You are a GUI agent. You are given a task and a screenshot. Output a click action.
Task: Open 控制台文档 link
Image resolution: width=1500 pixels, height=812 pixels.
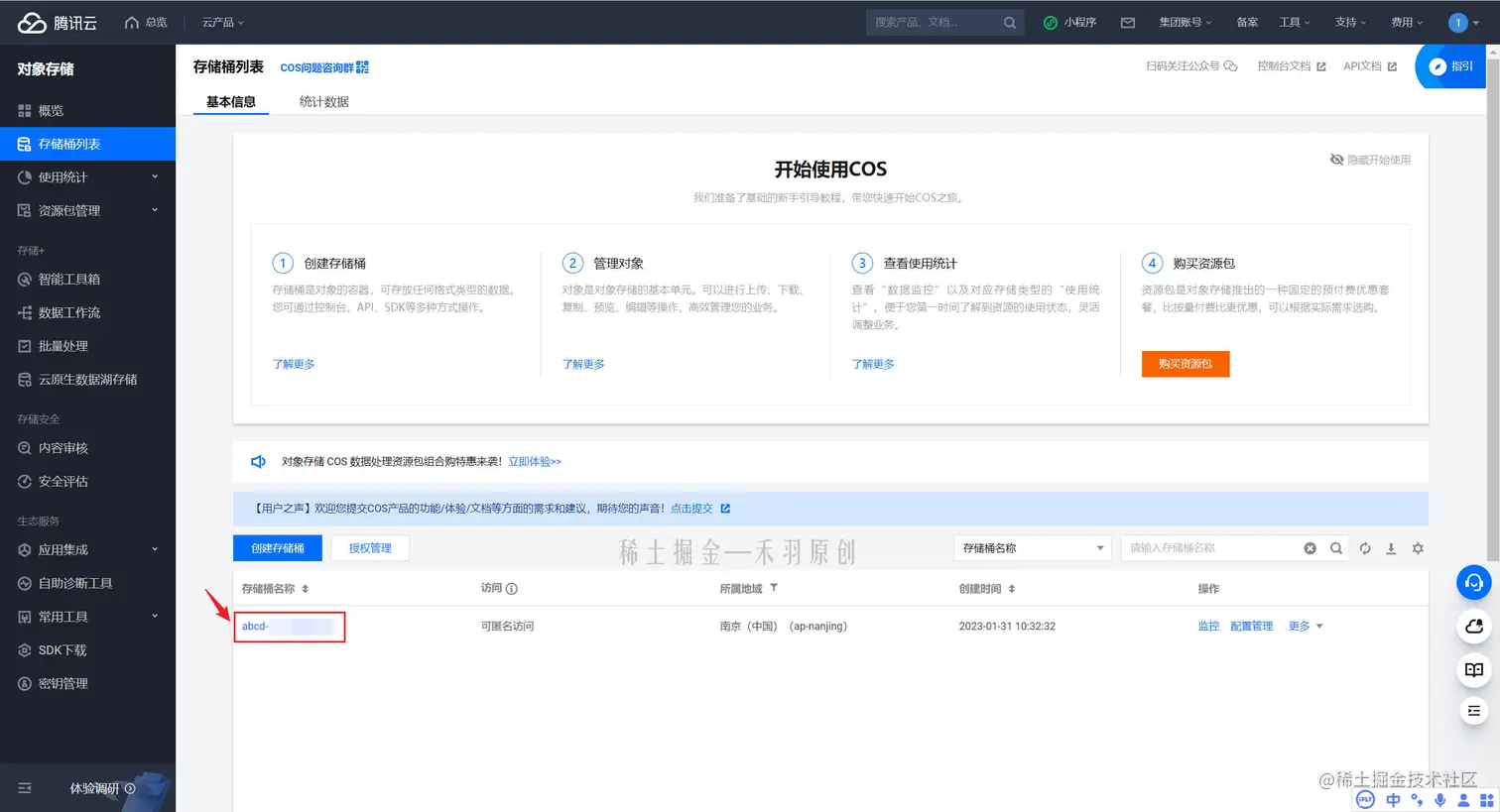coord(1292,66)
